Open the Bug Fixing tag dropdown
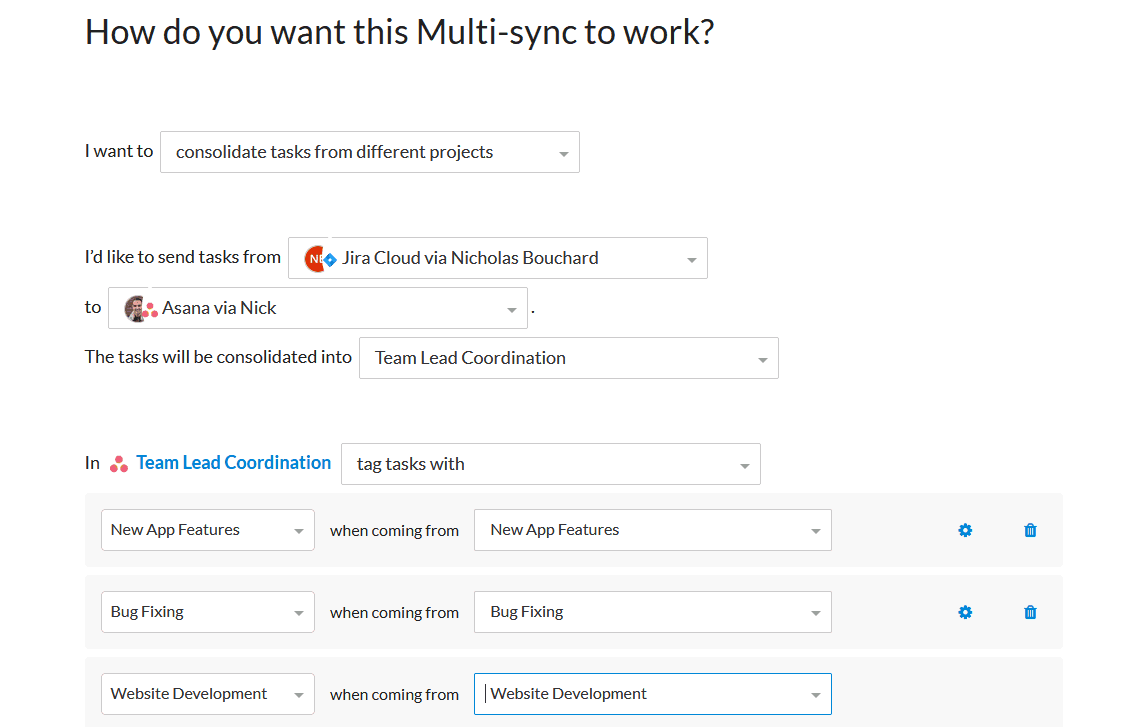 pos(208,612)
